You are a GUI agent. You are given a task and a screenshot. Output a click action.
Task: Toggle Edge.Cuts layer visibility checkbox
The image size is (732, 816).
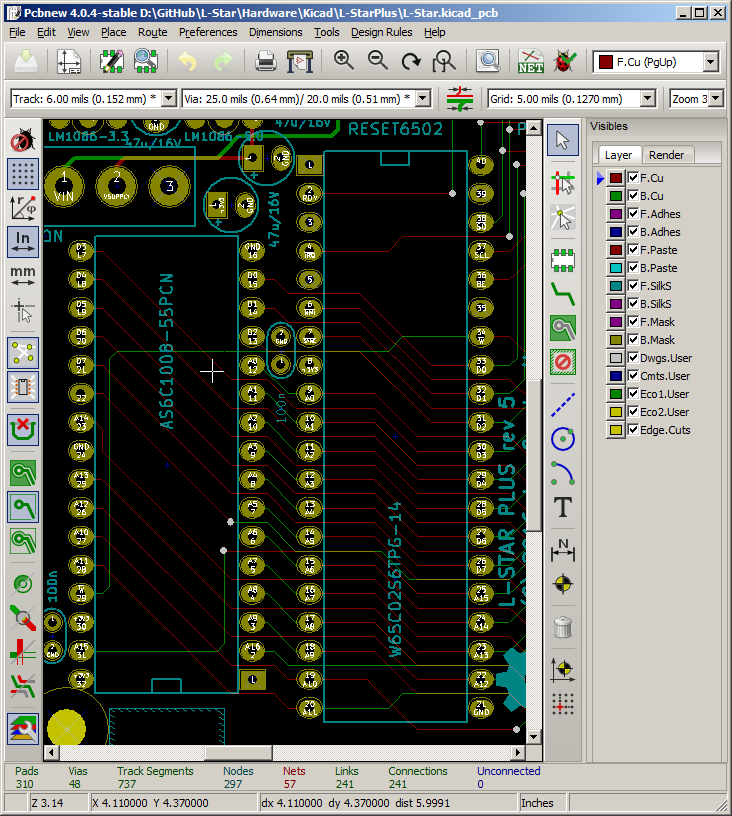(x=632, y=430)
